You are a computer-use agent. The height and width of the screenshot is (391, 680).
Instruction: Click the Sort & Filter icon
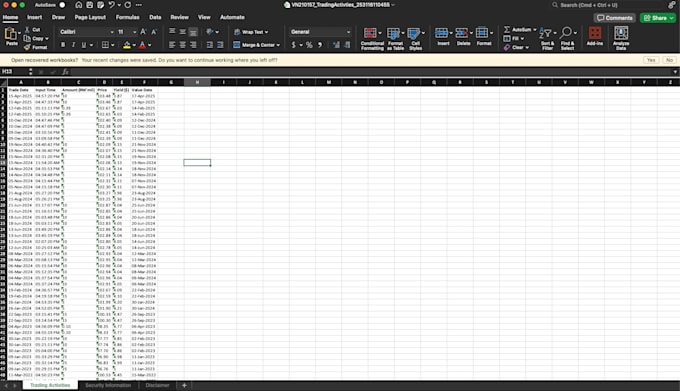pos(547,39)
